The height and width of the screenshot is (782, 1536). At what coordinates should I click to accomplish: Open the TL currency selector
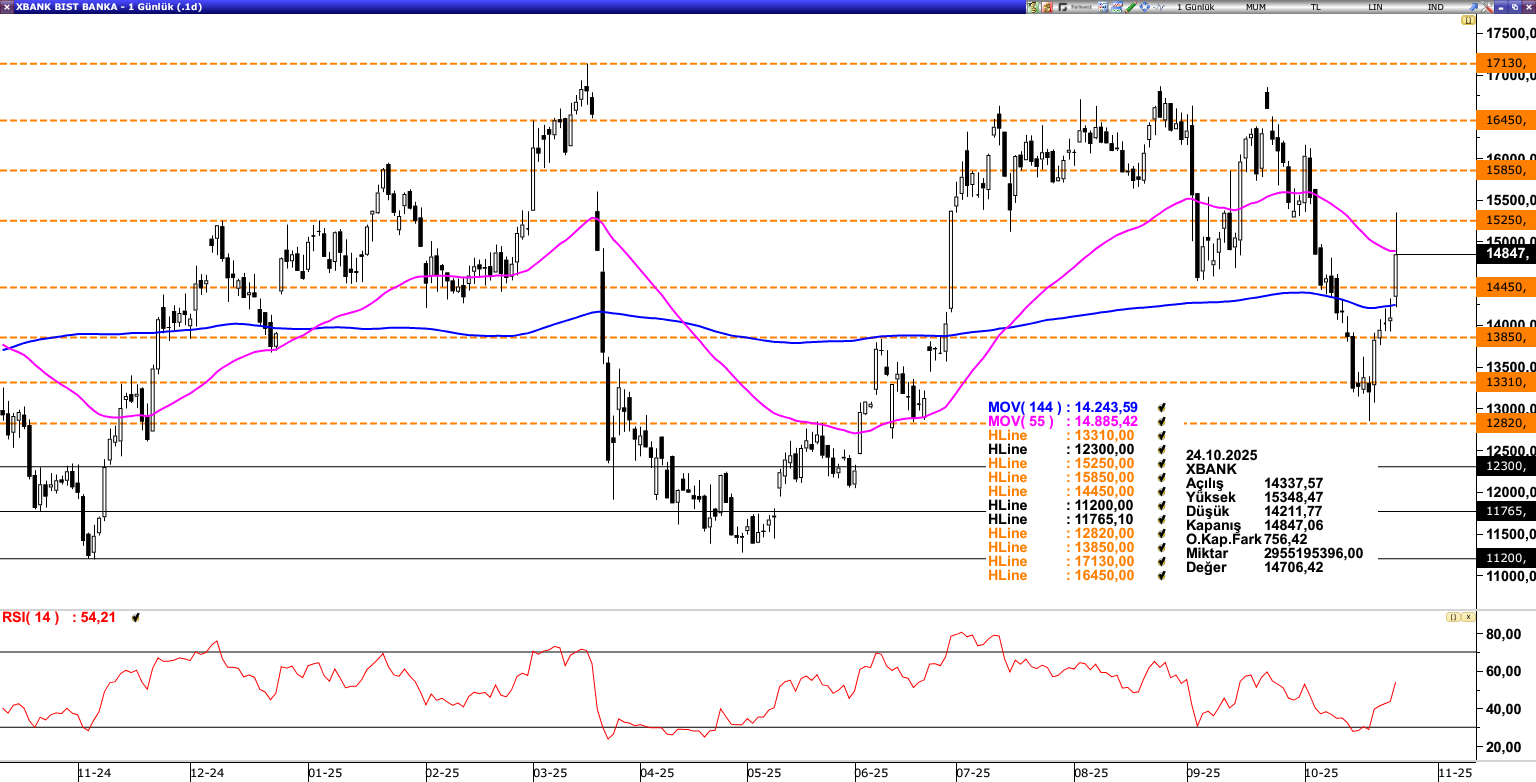pos(1316,7)
